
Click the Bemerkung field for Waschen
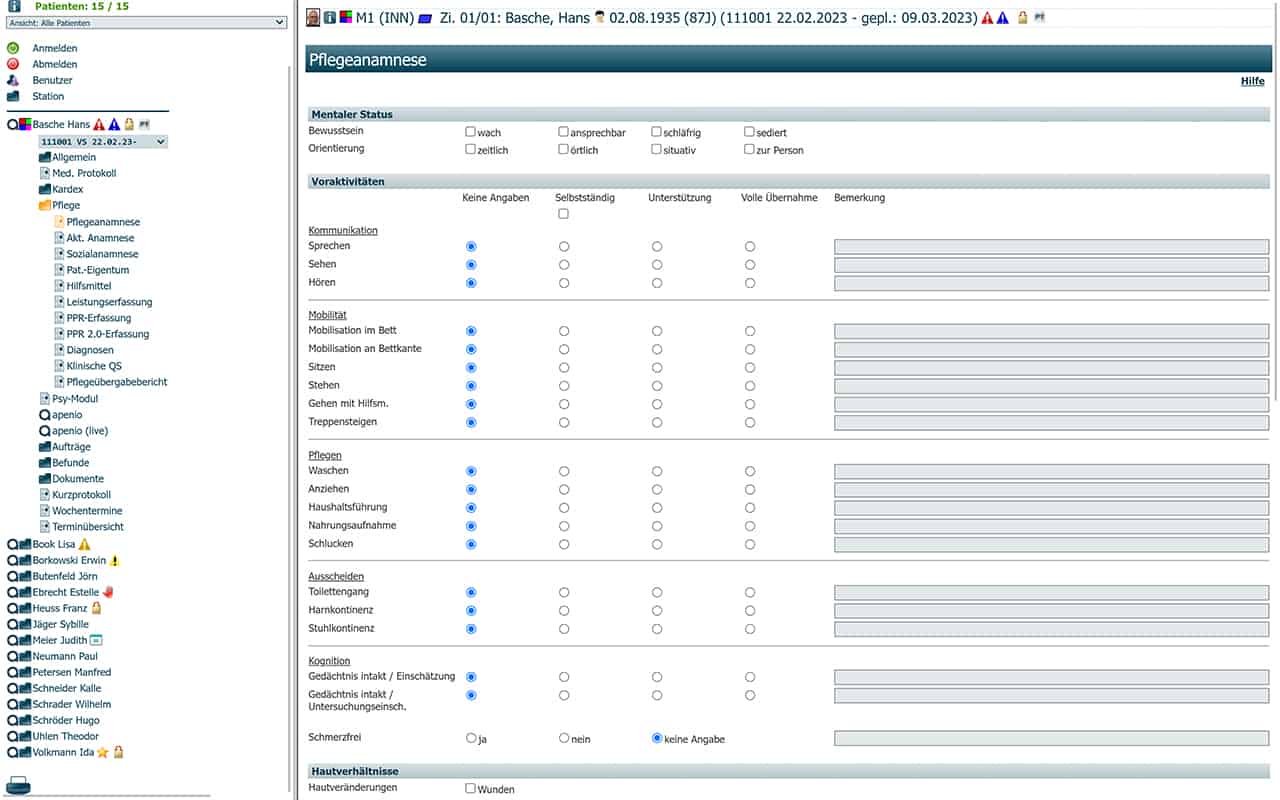pos(1051,471)
